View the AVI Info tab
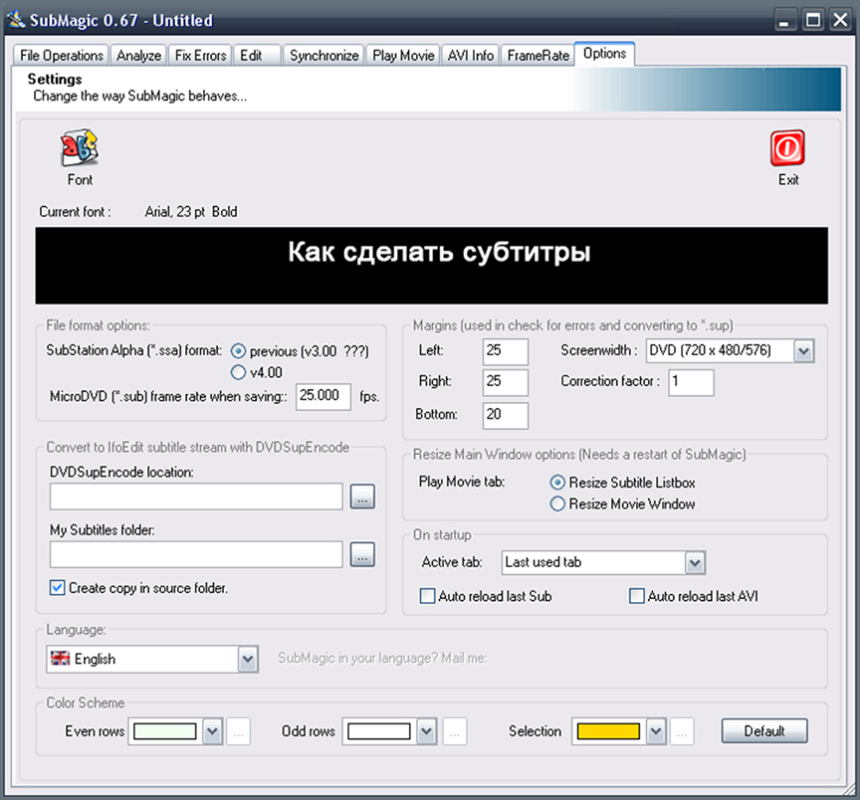The image size is (860, 800). coord(471,55)
